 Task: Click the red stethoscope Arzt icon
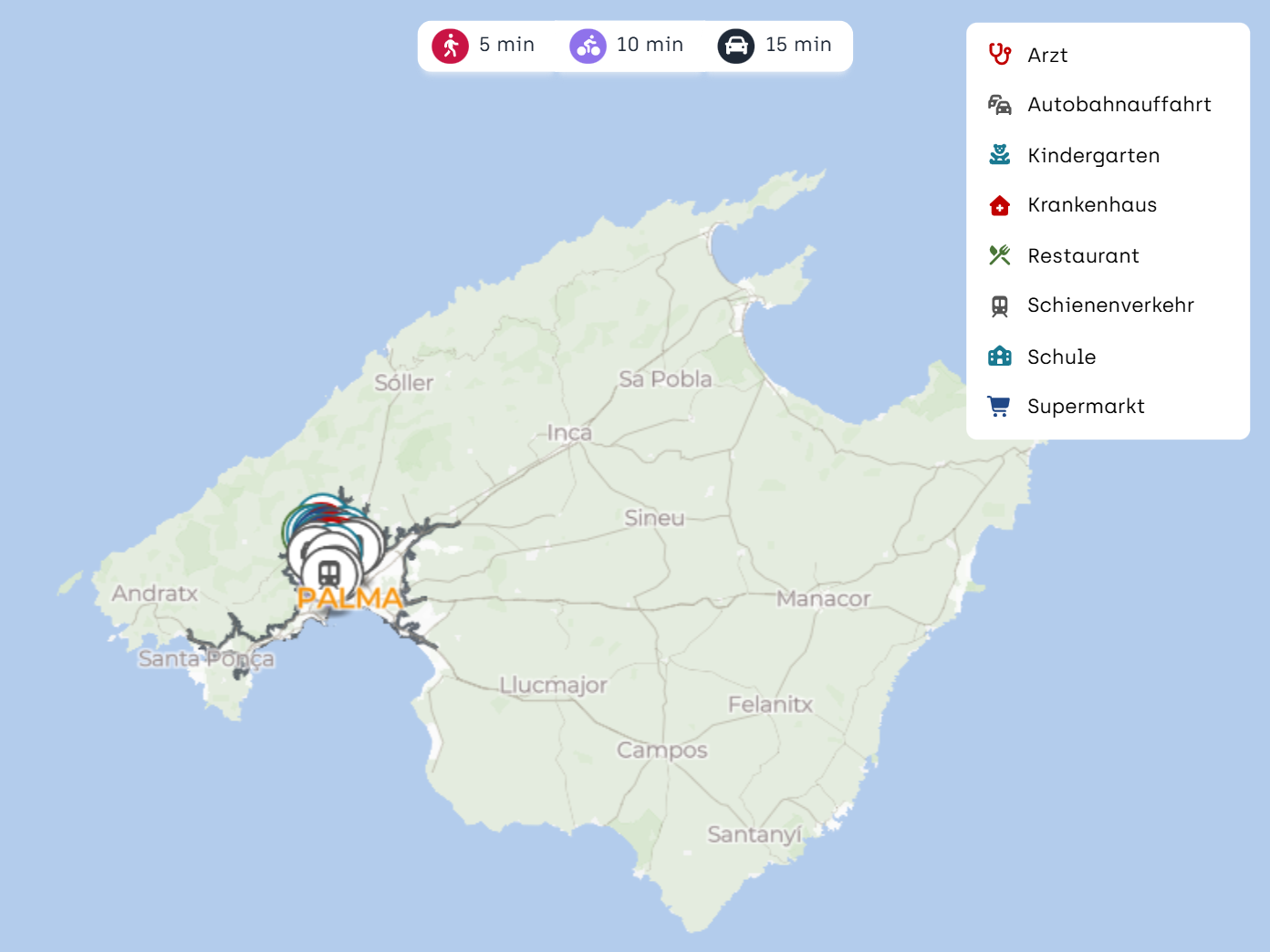(999, 55)
